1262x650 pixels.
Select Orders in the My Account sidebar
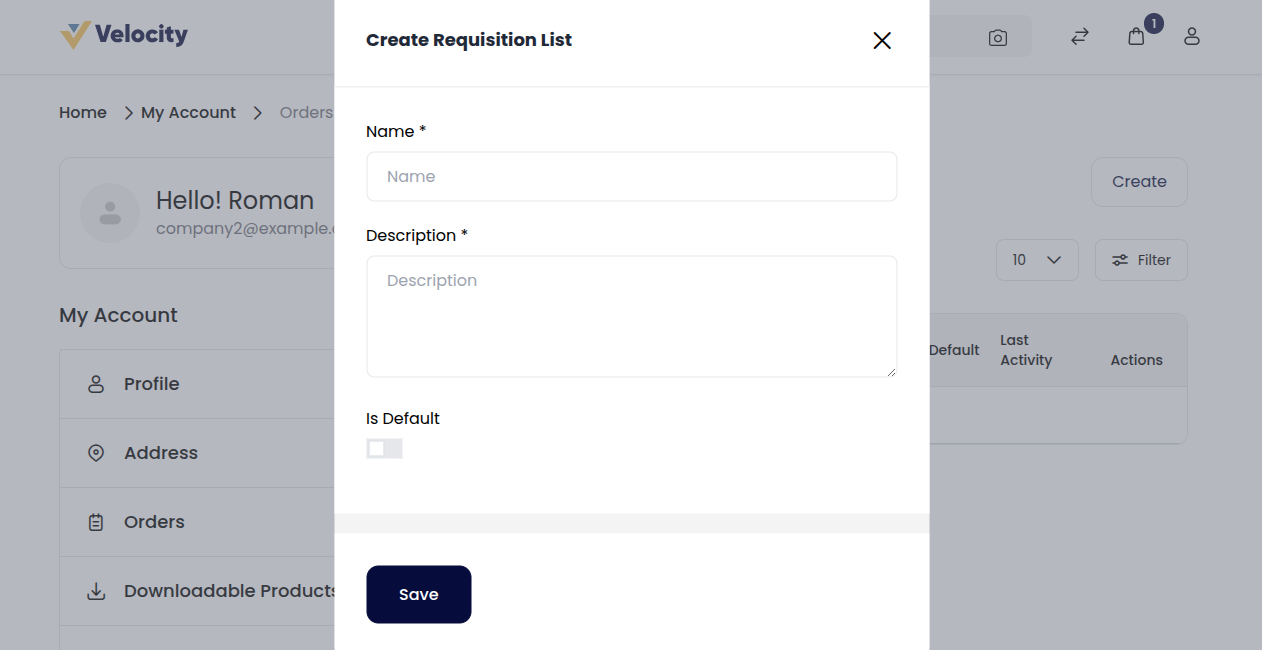pyautogui.click(x=153, y=521)
